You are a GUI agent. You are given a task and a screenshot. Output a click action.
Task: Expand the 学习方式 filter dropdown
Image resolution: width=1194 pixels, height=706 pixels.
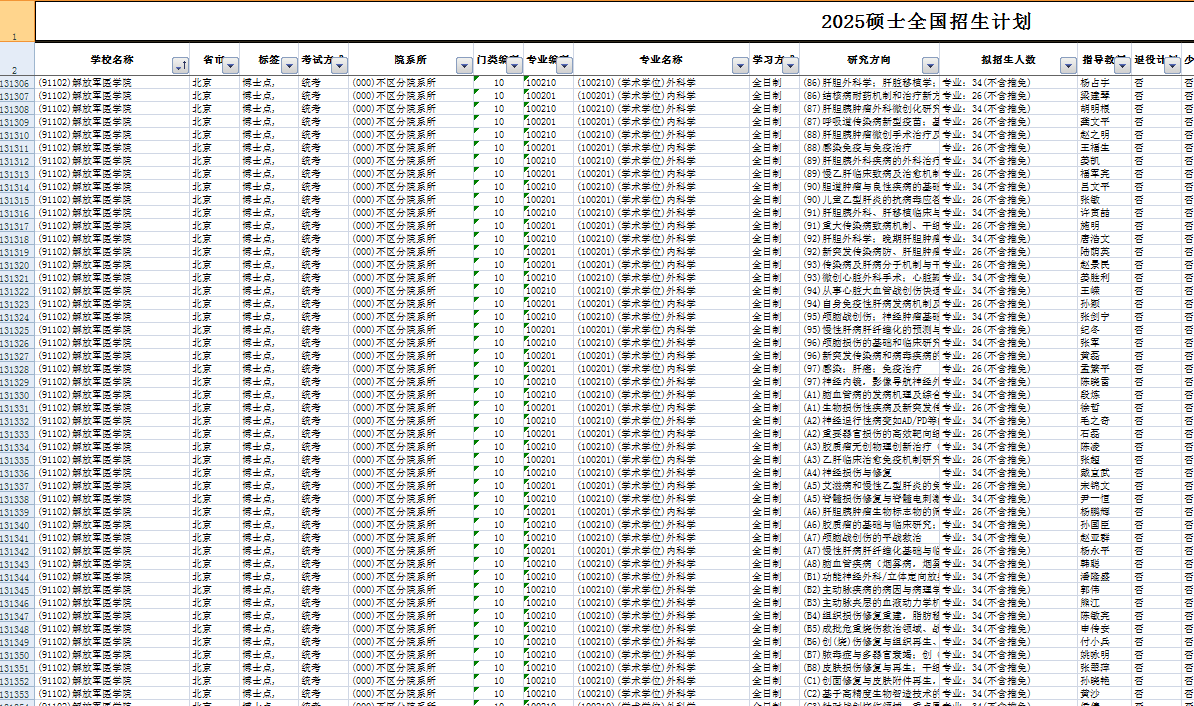pyautogui.click(x=790, y=65)
